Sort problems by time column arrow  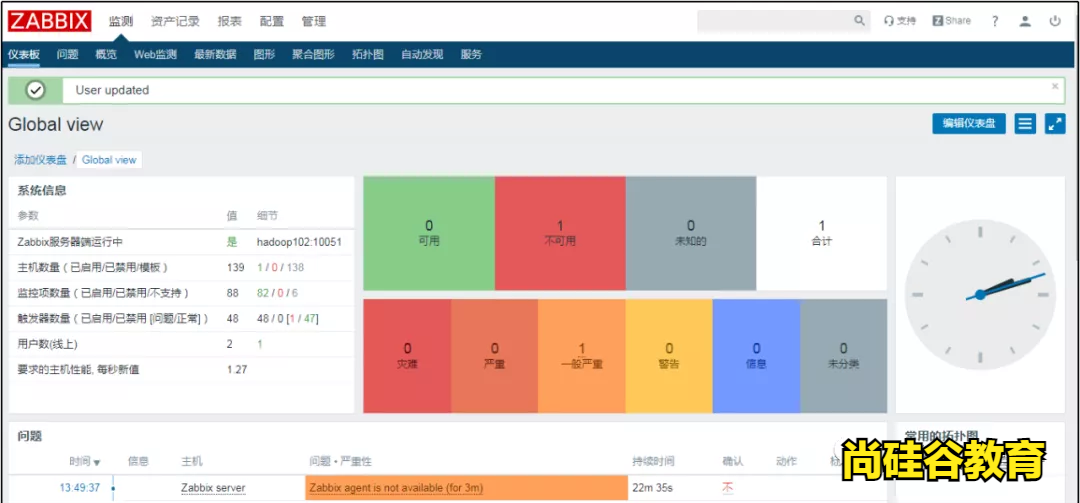point(97,462)
